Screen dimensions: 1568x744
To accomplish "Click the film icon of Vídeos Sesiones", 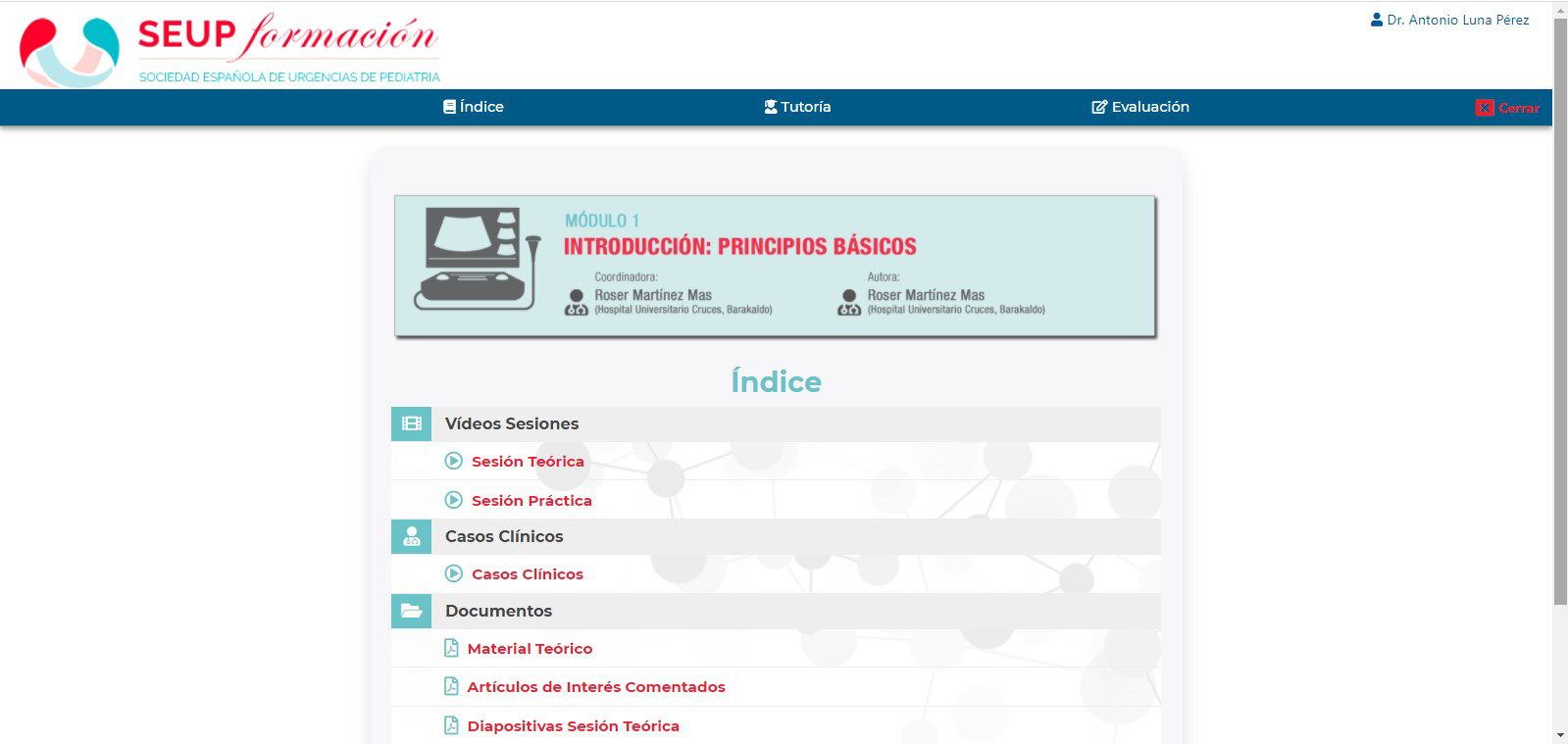I will tap(412, 423).
